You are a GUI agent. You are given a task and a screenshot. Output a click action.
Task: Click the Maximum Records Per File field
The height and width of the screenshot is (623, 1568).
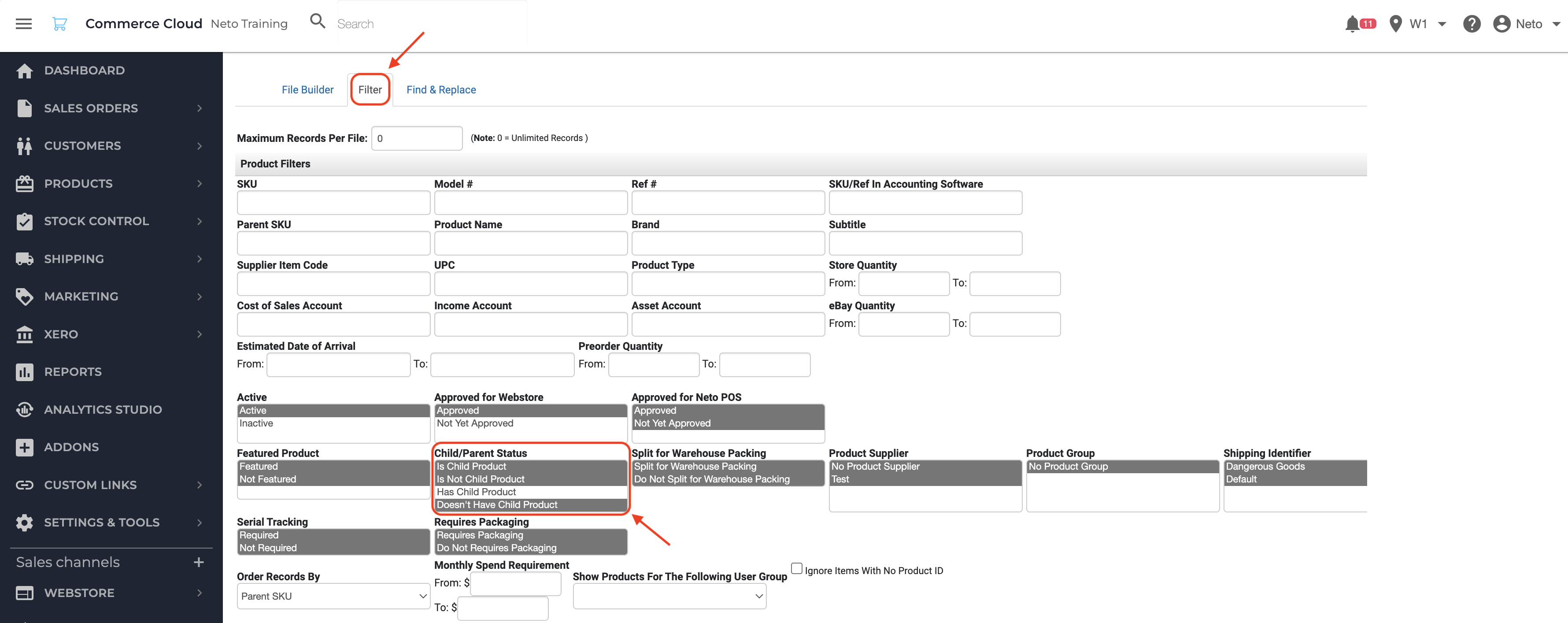click(416, 138)
